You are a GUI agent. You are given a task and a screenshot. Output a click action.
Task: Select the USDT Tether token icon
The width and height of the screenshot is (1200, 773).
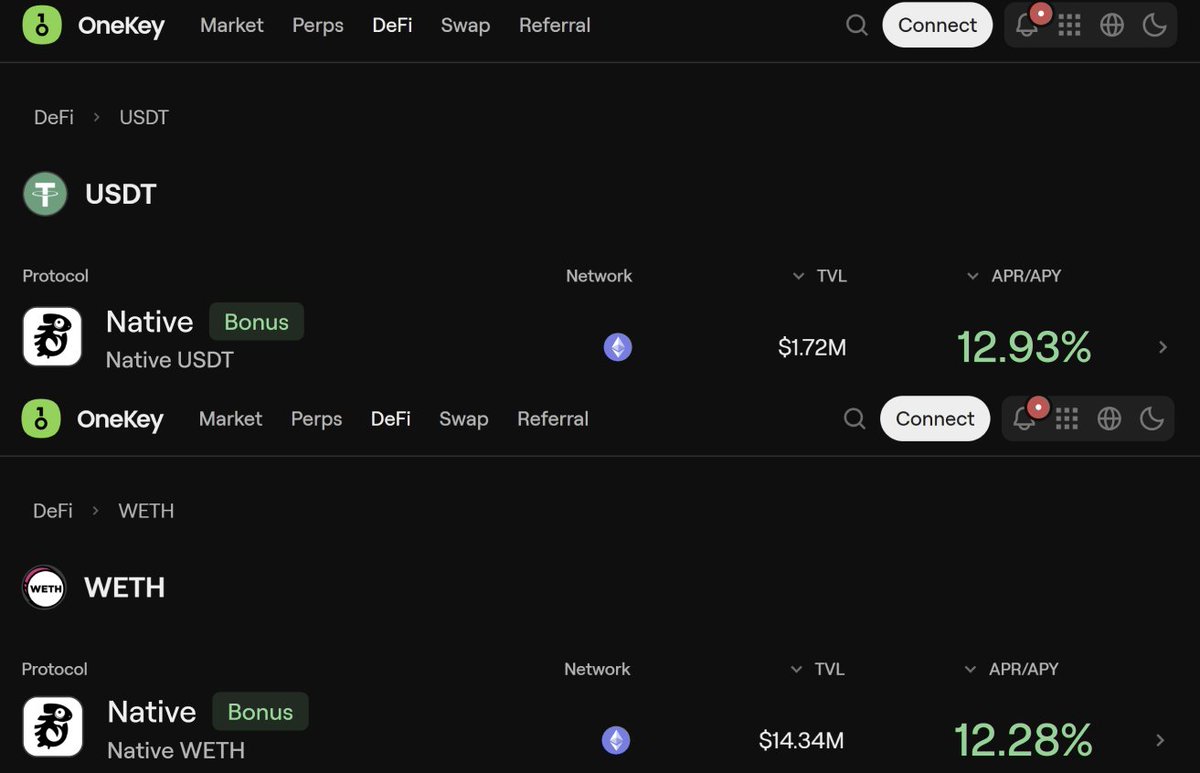(x=45, y=194)
